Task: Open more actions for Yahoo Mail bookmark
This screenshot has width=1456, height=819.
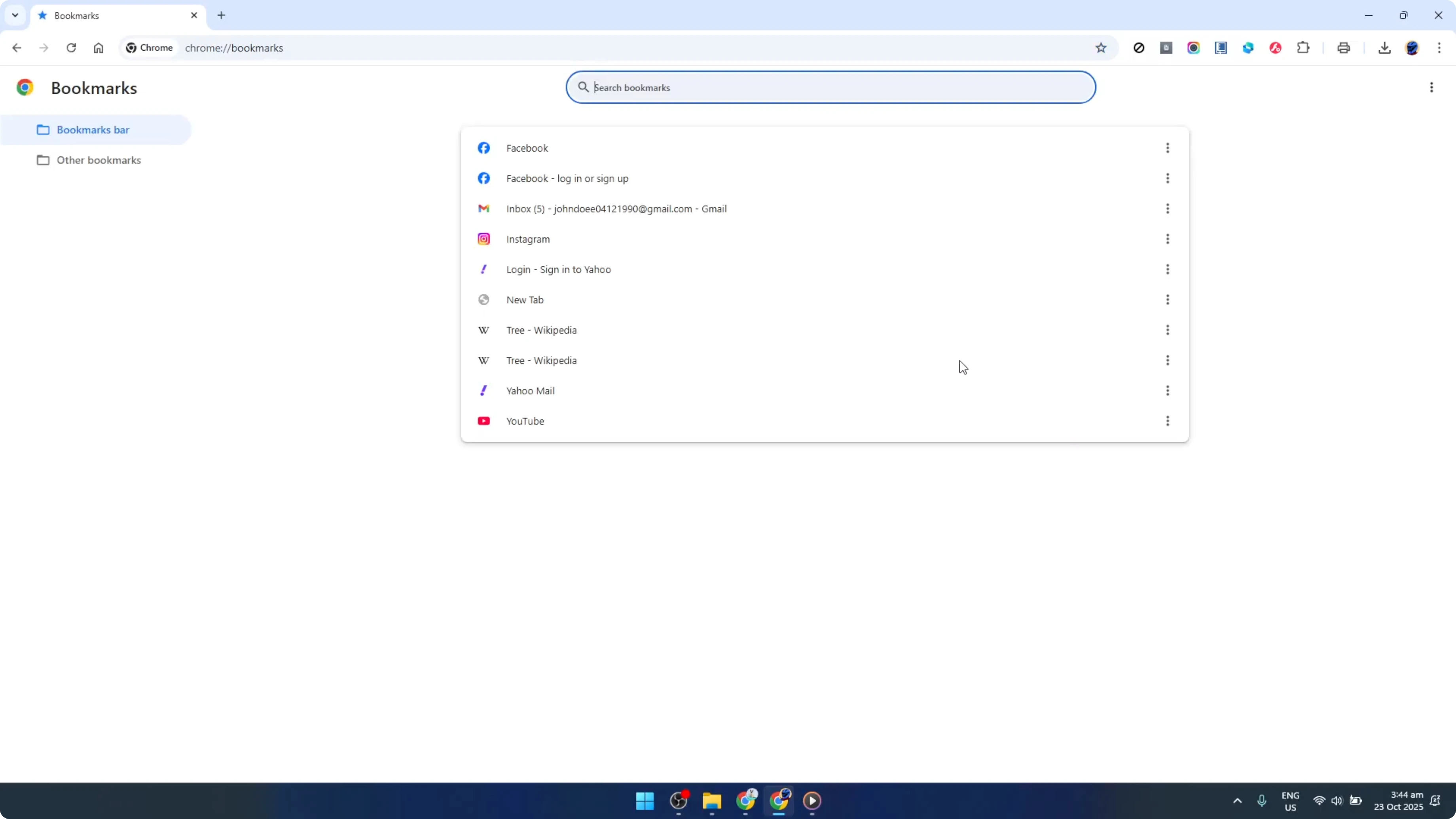Action: (1168, 391)
